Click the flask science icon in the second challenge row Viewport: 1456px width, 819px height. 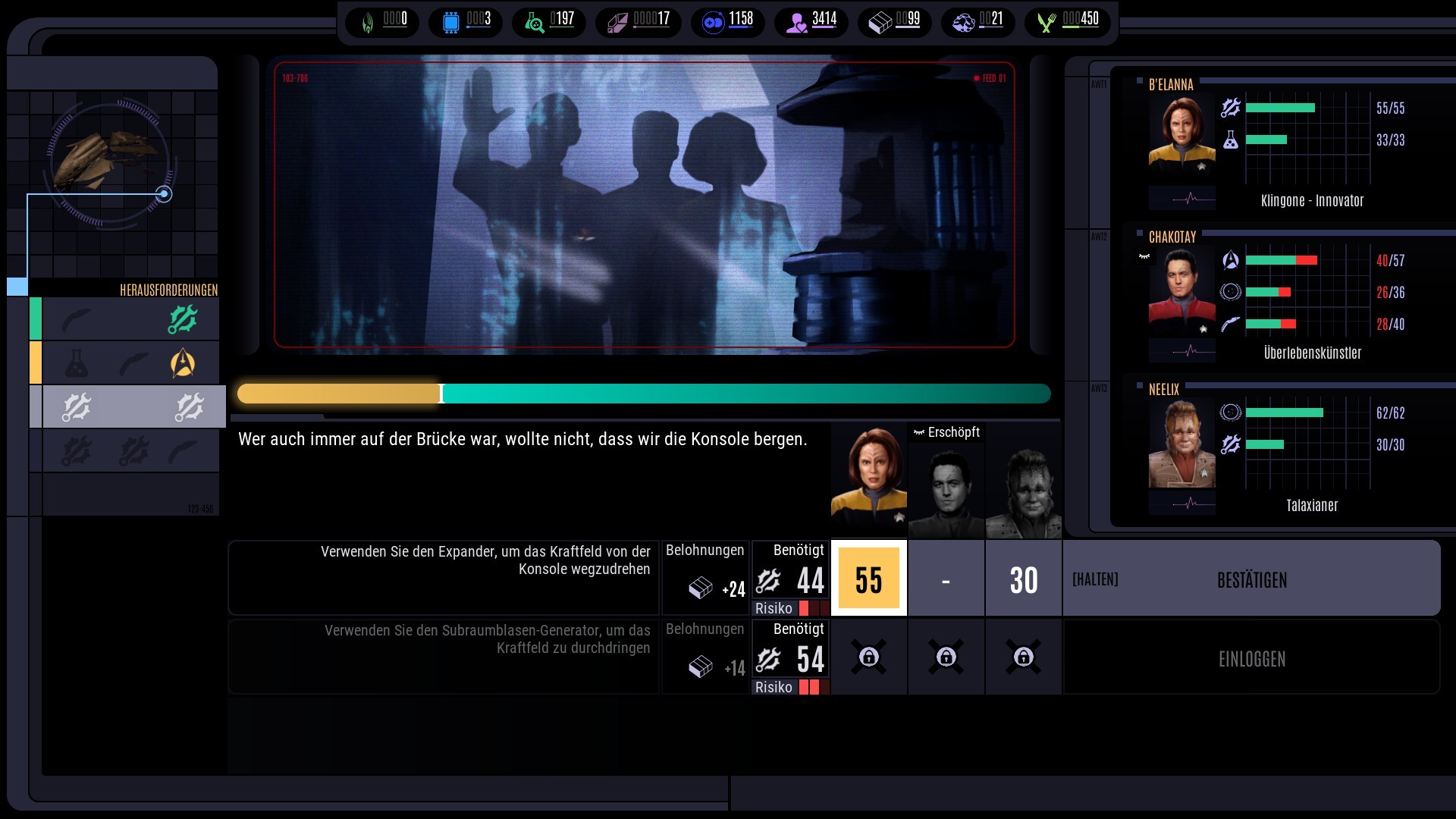[x=76, y=364]
